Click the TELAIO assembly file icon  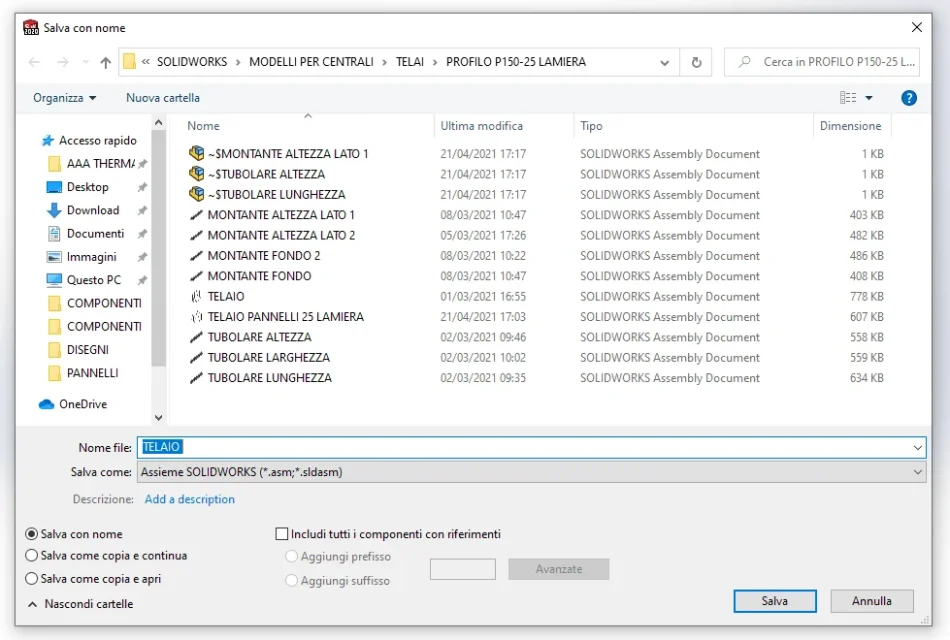pos(196,296)
